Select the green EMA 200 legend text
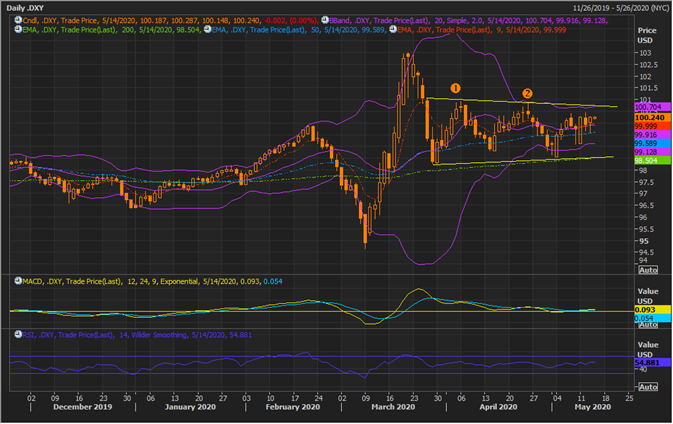The width and height of the screenshot is (673, 424). pos(112,30)
